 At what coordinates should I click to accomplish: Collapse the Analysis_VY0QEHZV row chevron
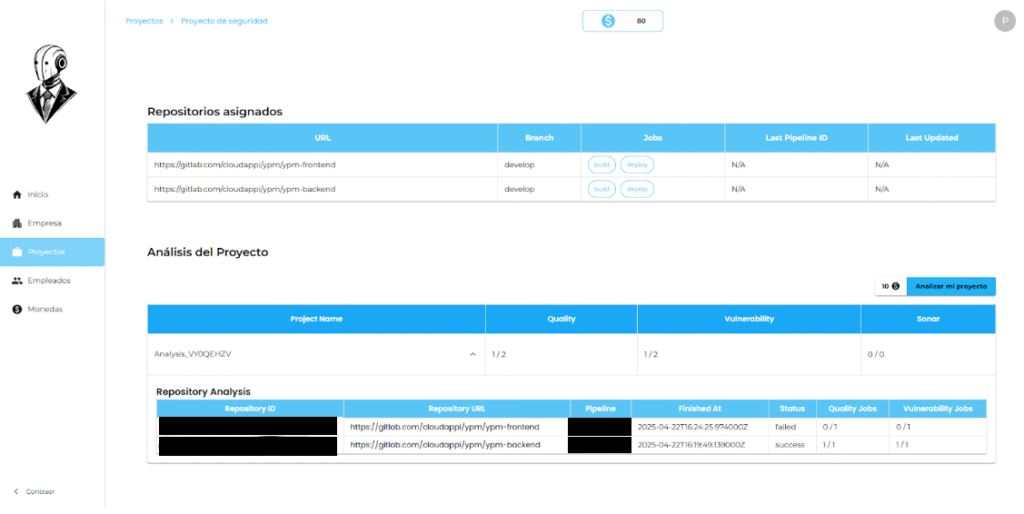[471, 354]
